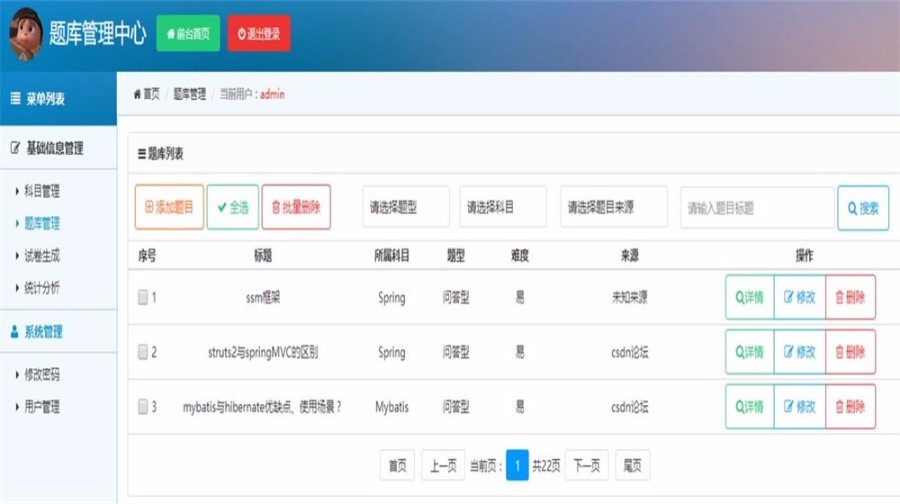Open 试卷生成 in the sidebar menu
Image resolution: width=900 pixels, height=504 pixels.
41,255
